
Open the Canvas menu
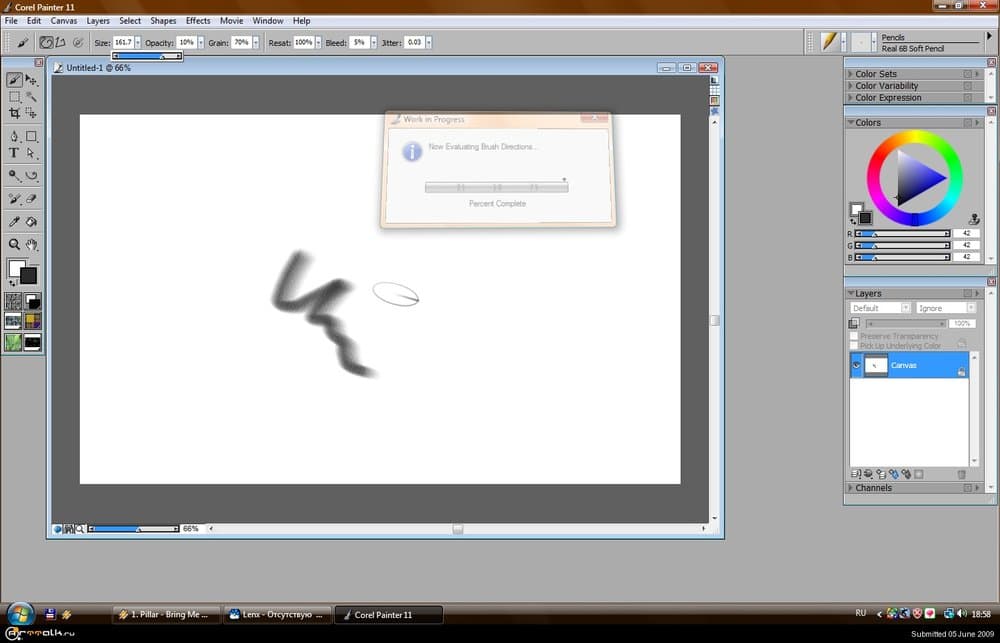coord(64,20)
